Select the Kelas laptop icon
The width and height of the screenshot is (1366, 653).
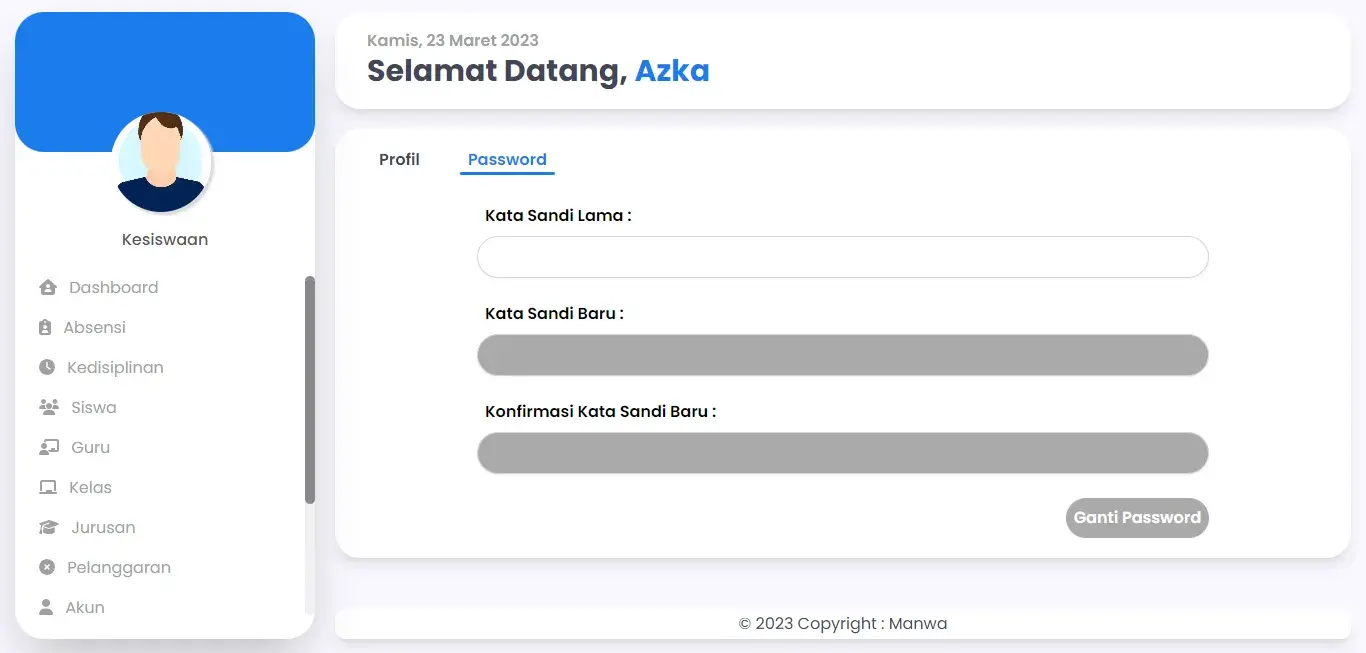pyautogui.click(x=48, y=488)
